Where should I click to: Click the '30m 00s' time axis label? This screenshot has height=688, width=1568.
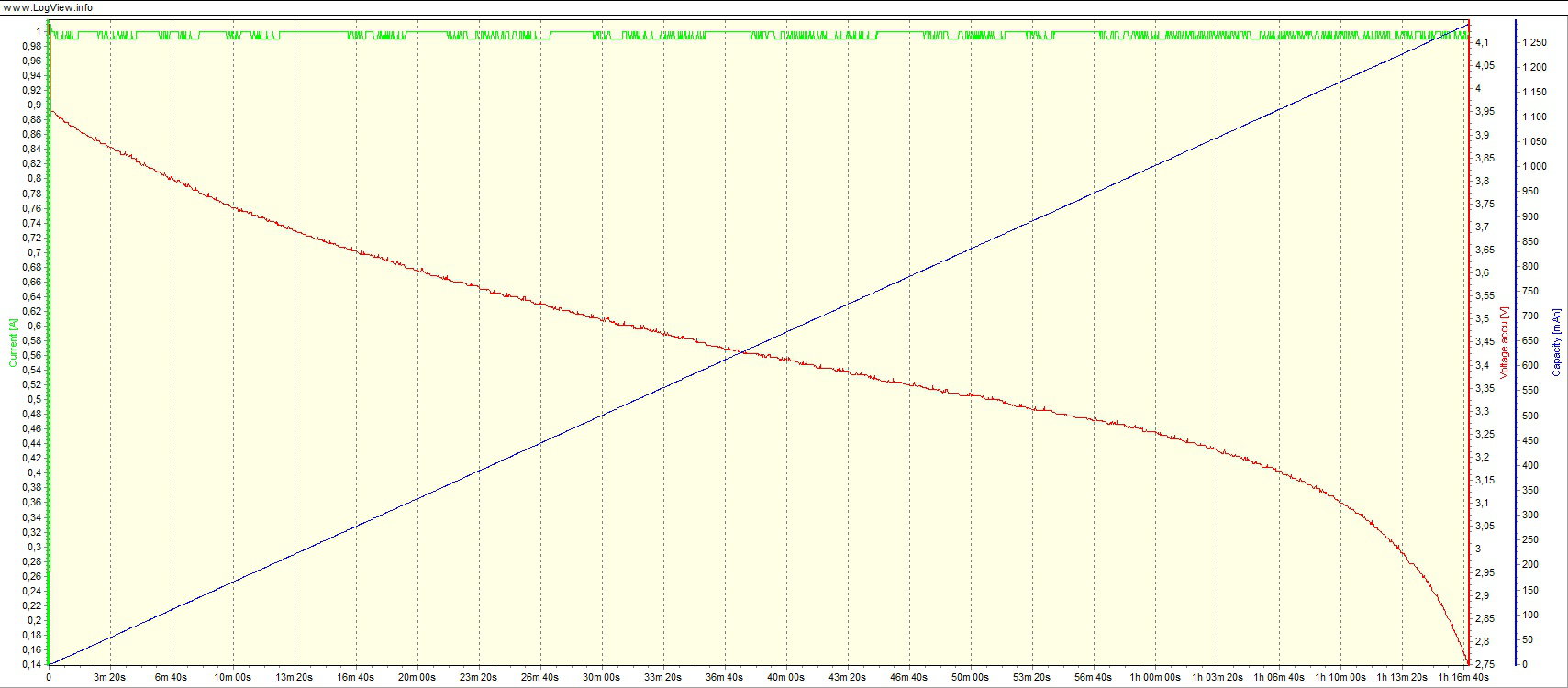pos(601,677)
